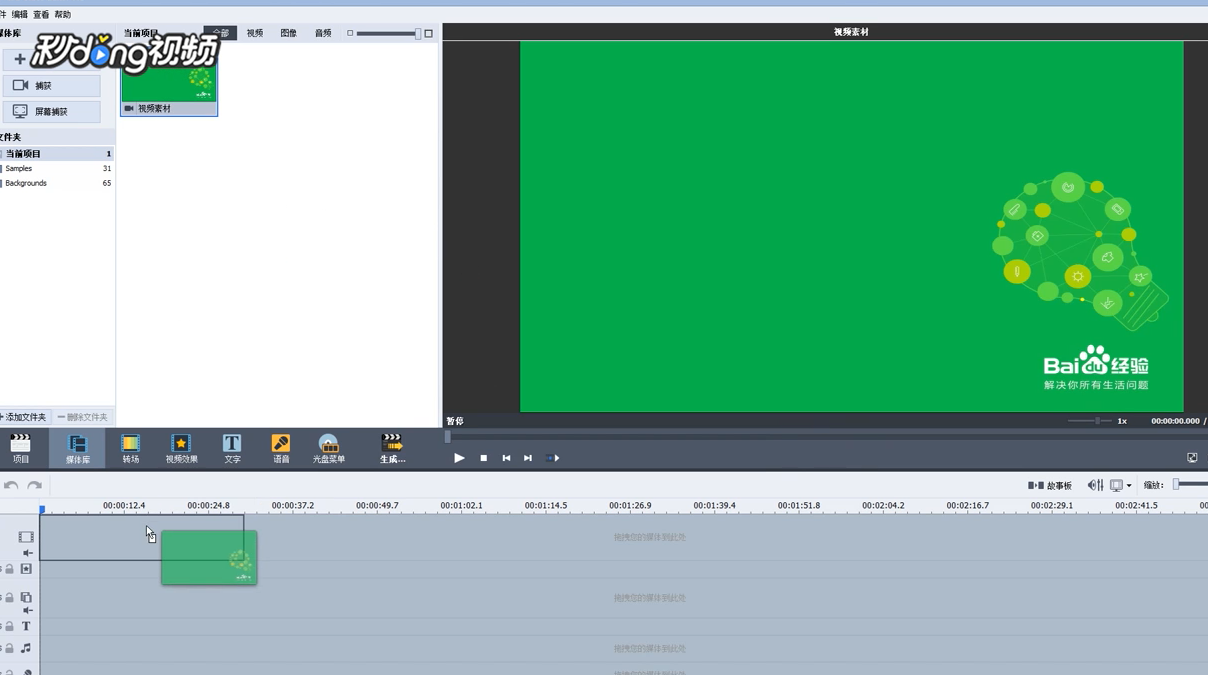
Task: Select the 视频素材 media thumbnail
Action: tap(169, 78)
